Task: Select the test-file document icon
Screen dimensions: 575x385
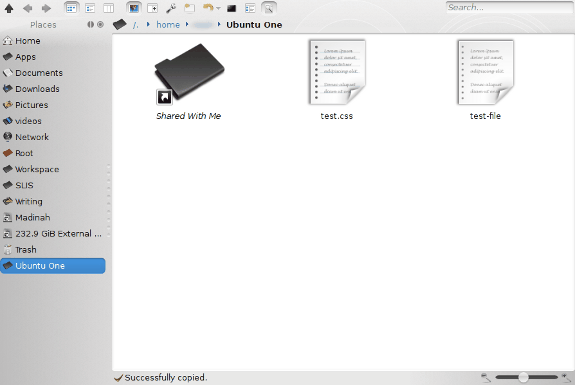Action: click(486, 73)
